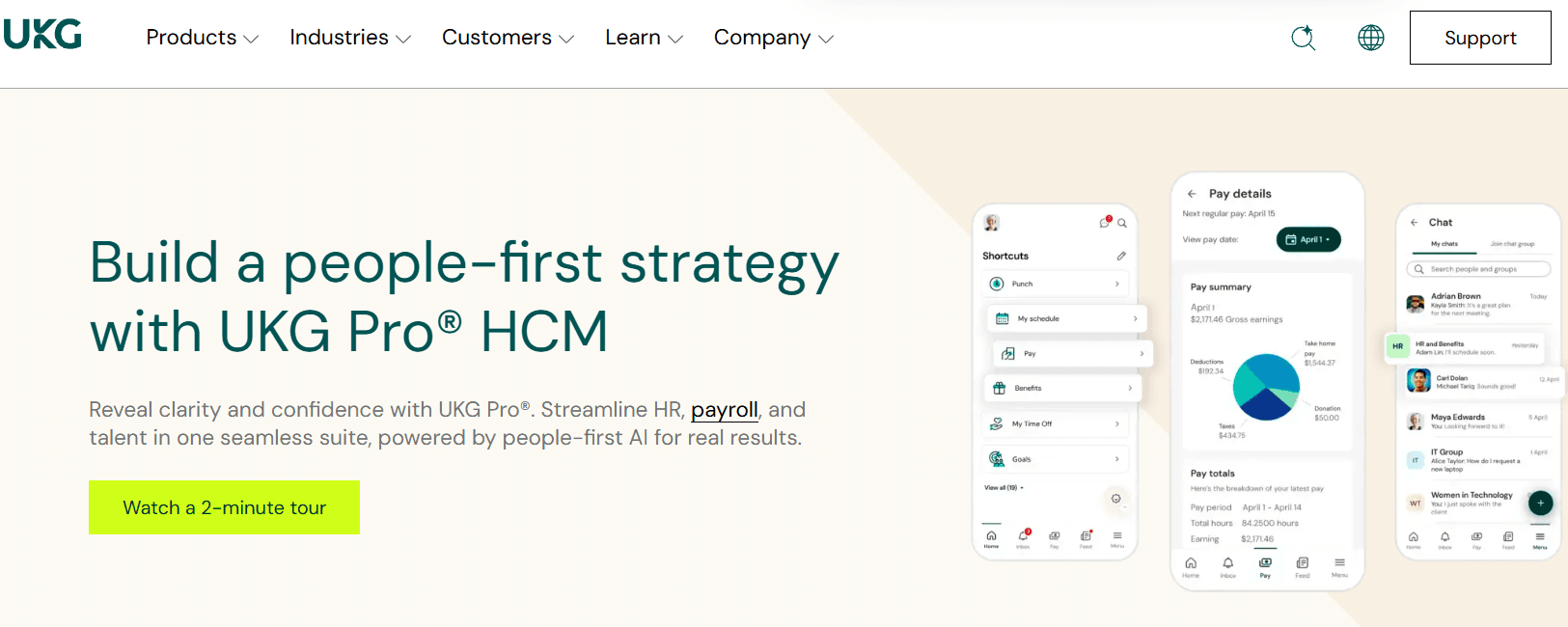
Task: Switch to the Join chat group tab
Action: (x=1512, y=244)
